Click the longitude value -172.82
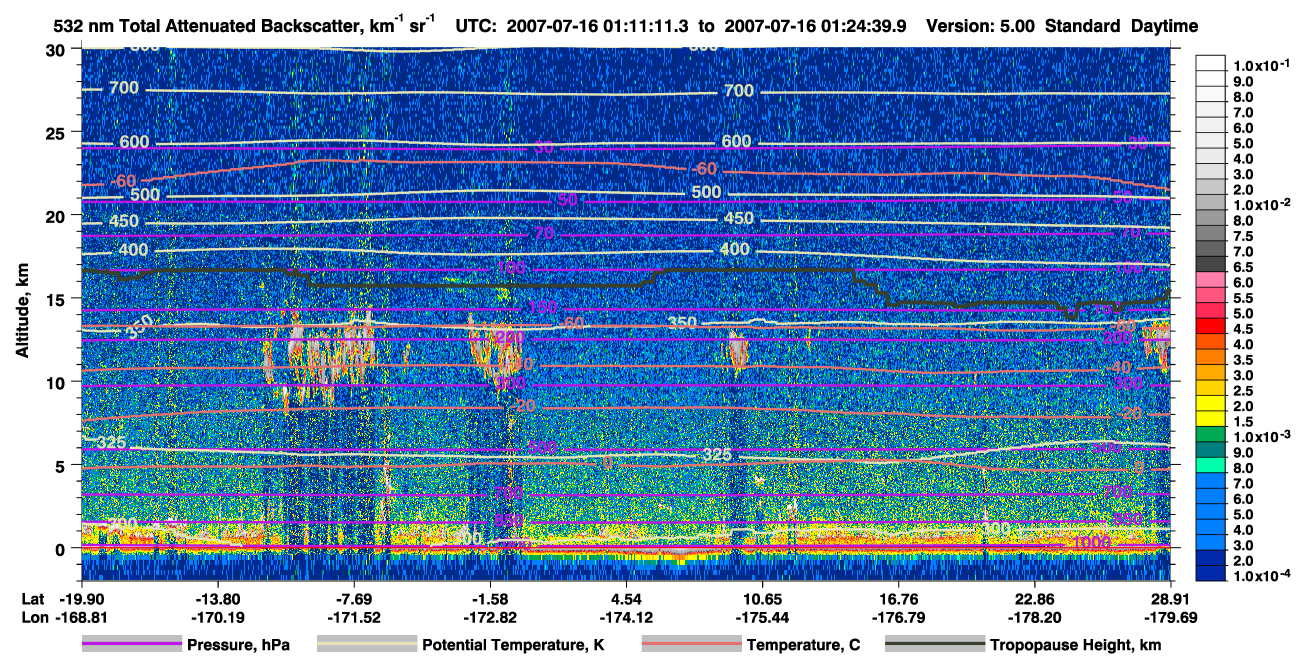The width and height of the screenshot is (1300, 667). [x=490, y=617]
